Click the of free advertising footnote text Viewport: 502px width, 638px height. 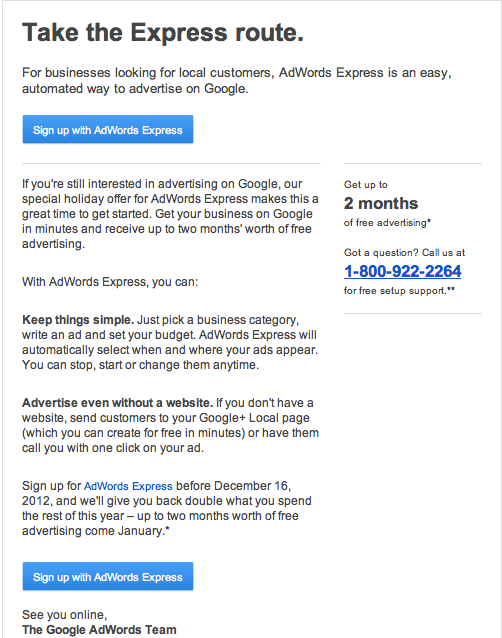click(387, 223)
